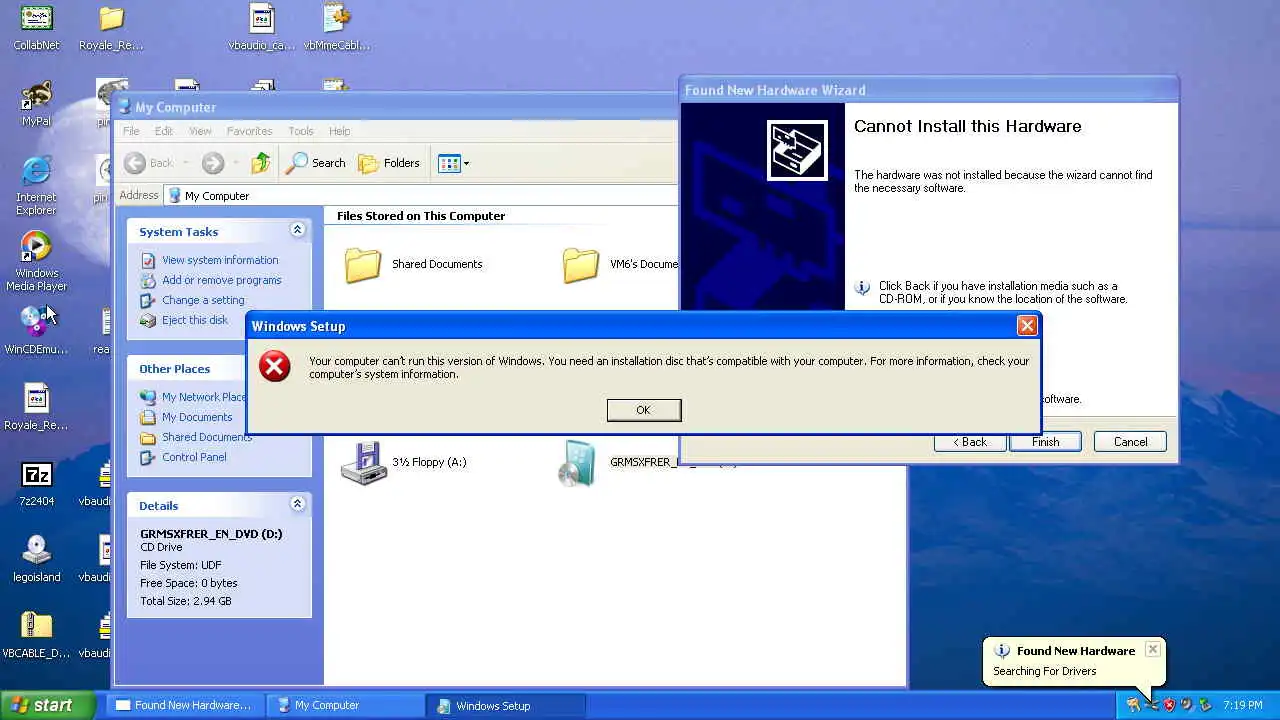Click Eject this disk link

(184, 320)
